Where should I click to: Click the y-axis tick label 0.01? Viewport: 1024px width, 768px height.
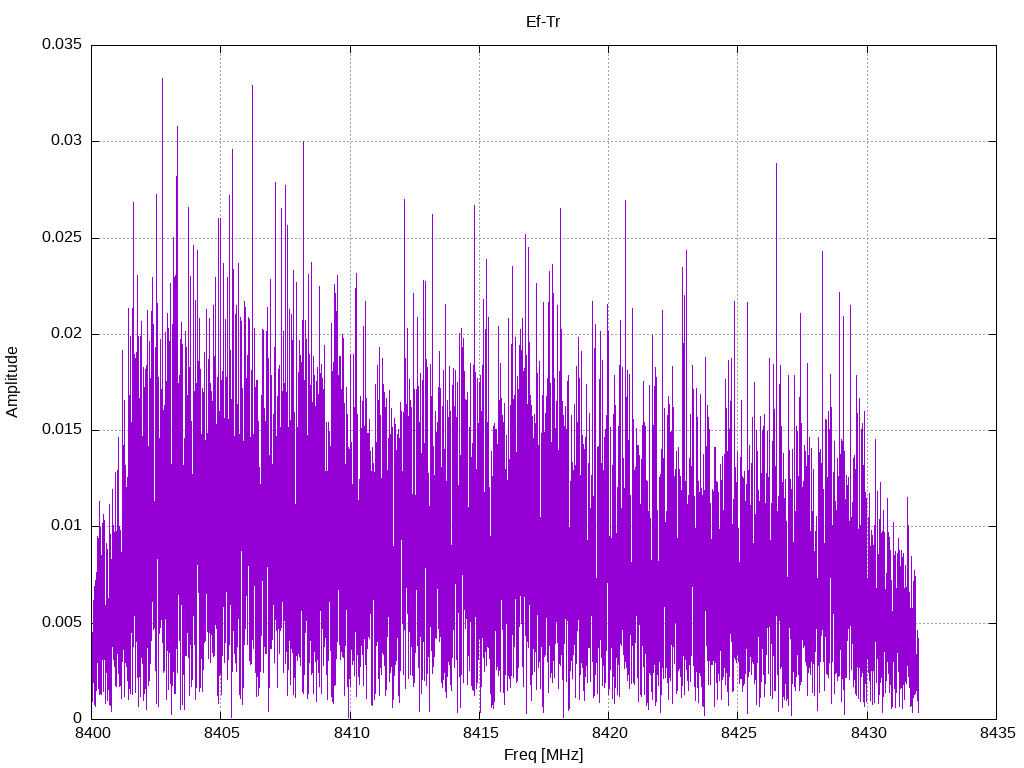(x=67, y=525)
